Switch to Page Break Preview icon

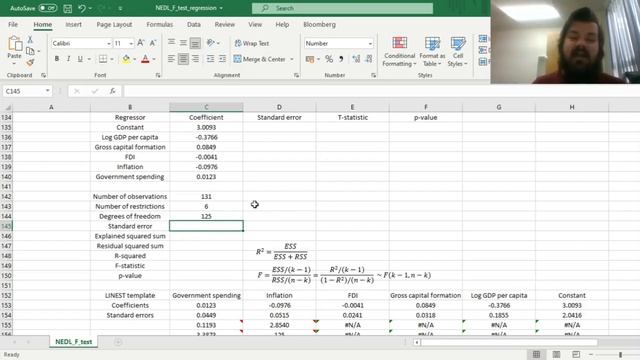576,354
